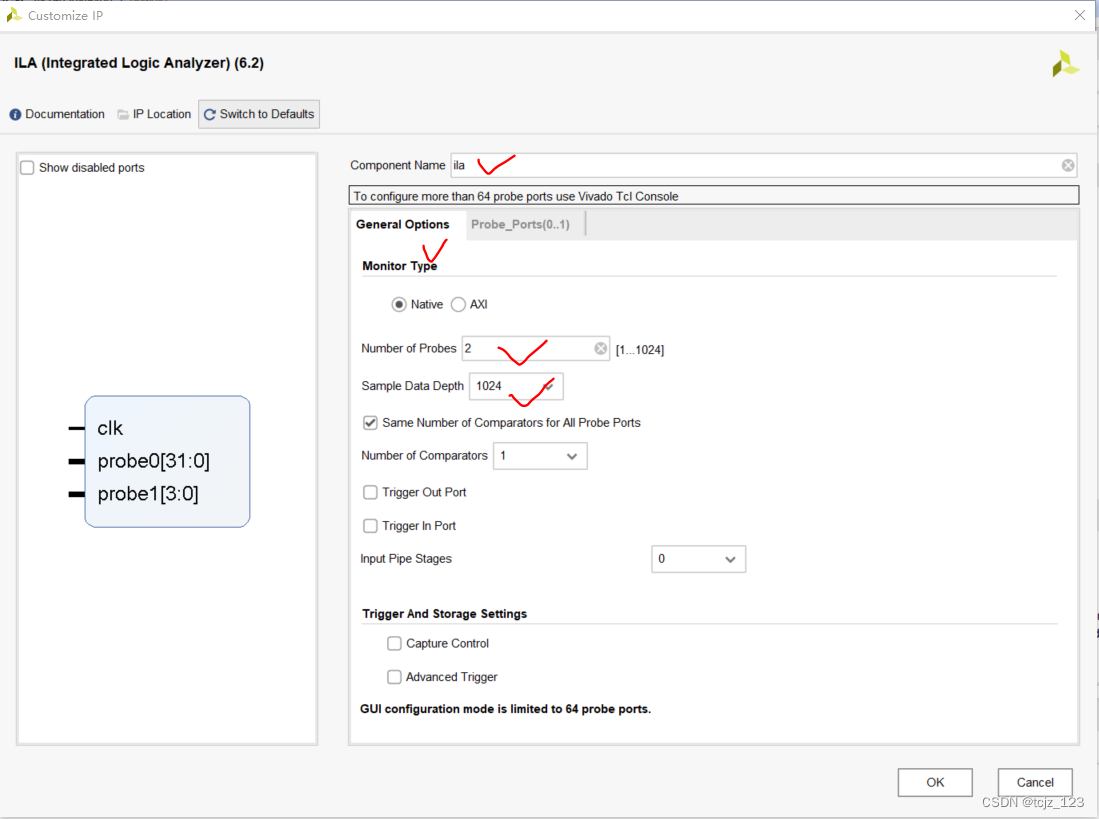Viewport: 1099px width, 819px height.
Task: Click the 64 probe ports Tcl Console notice
Action: (714, 196)
